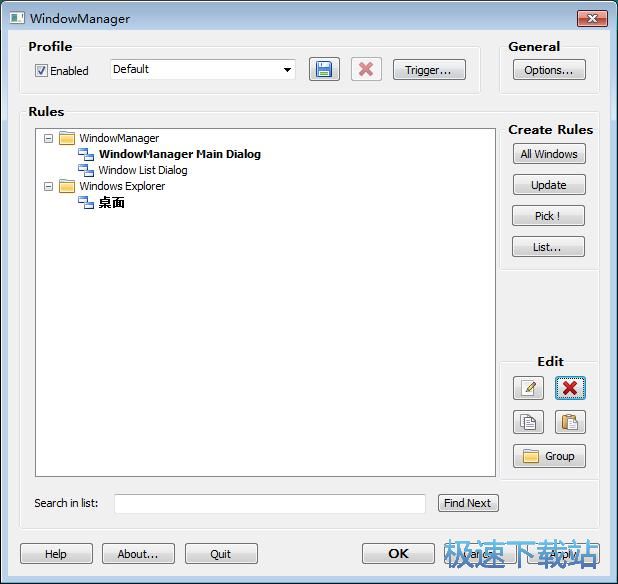Click the window icon beside 桌面 rule
Screen dimensions: 618x584
(86, 203)
